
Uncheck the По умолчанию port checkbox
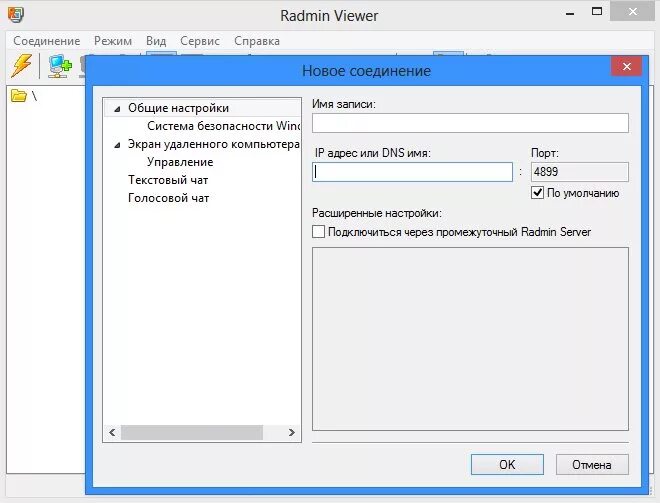coord(538,193)
